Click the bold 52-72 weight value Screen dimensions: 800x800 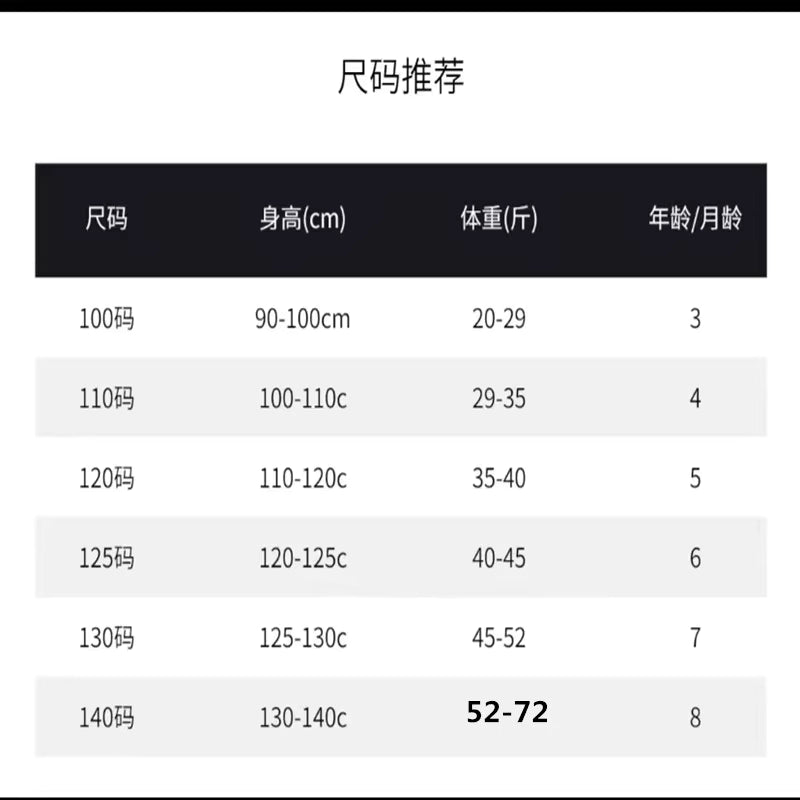pyautogui.click(x=508, y=713)
